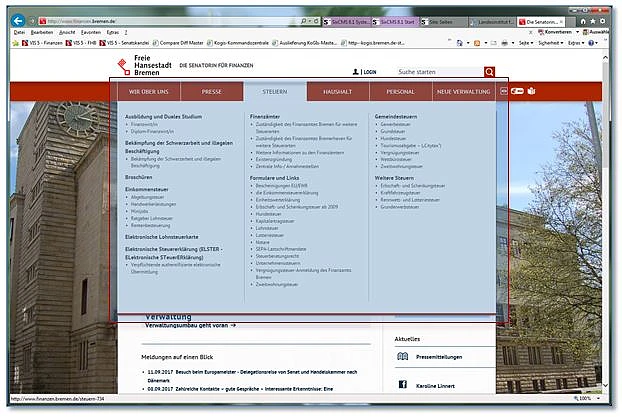Screen dimensions: 622x417
Task: Expand the Sicherheit toolbar dropdown
Action: [555, 44]
